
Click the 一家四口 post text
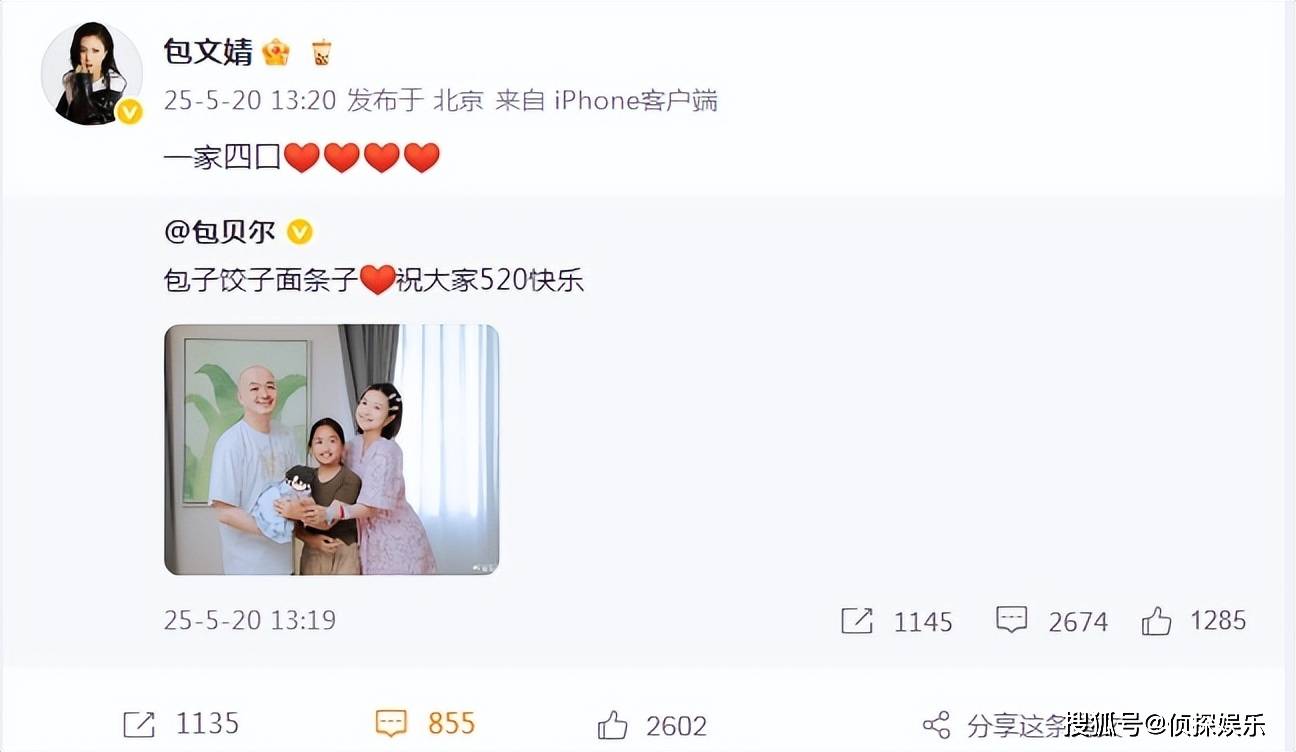pos(223,157)
